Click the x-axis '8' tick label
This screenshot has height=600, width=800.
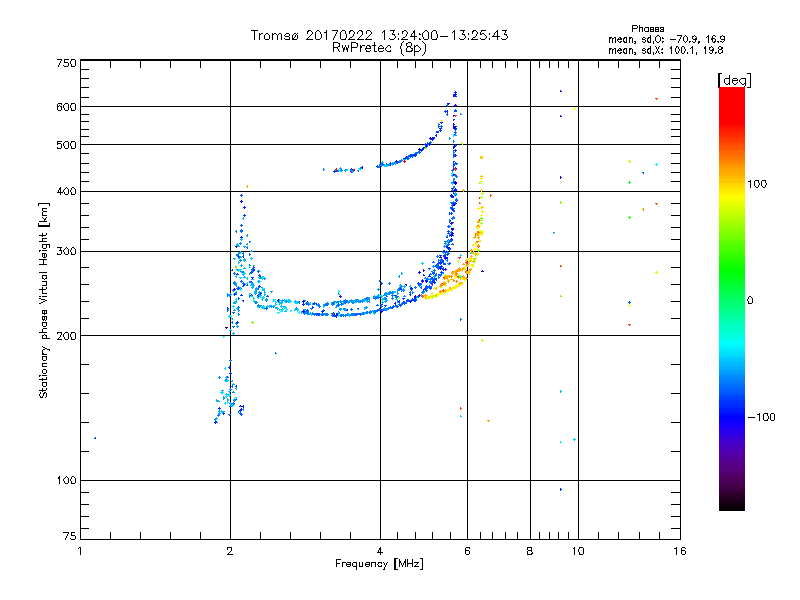coord(530,551)
